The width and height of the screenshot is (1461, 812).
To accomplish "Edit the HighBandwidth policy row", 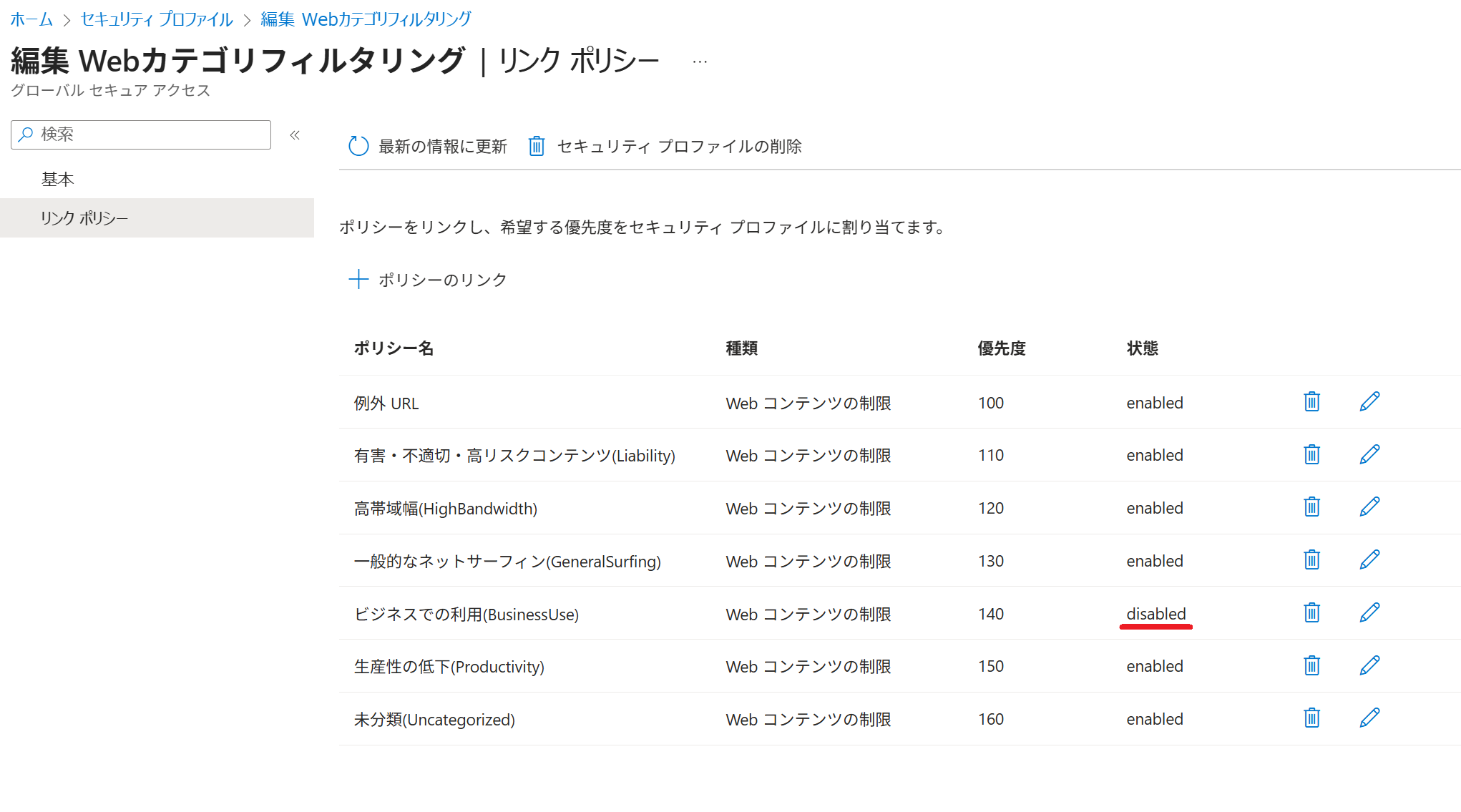I will [1369, 507].
